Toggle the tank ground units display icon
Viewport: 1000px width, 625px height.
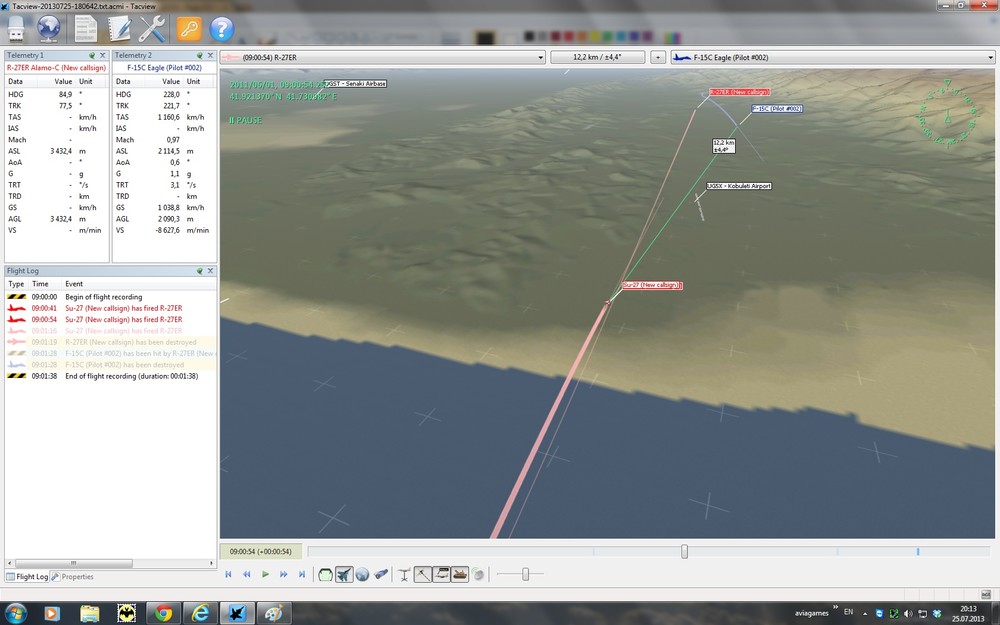coord(460,575)
